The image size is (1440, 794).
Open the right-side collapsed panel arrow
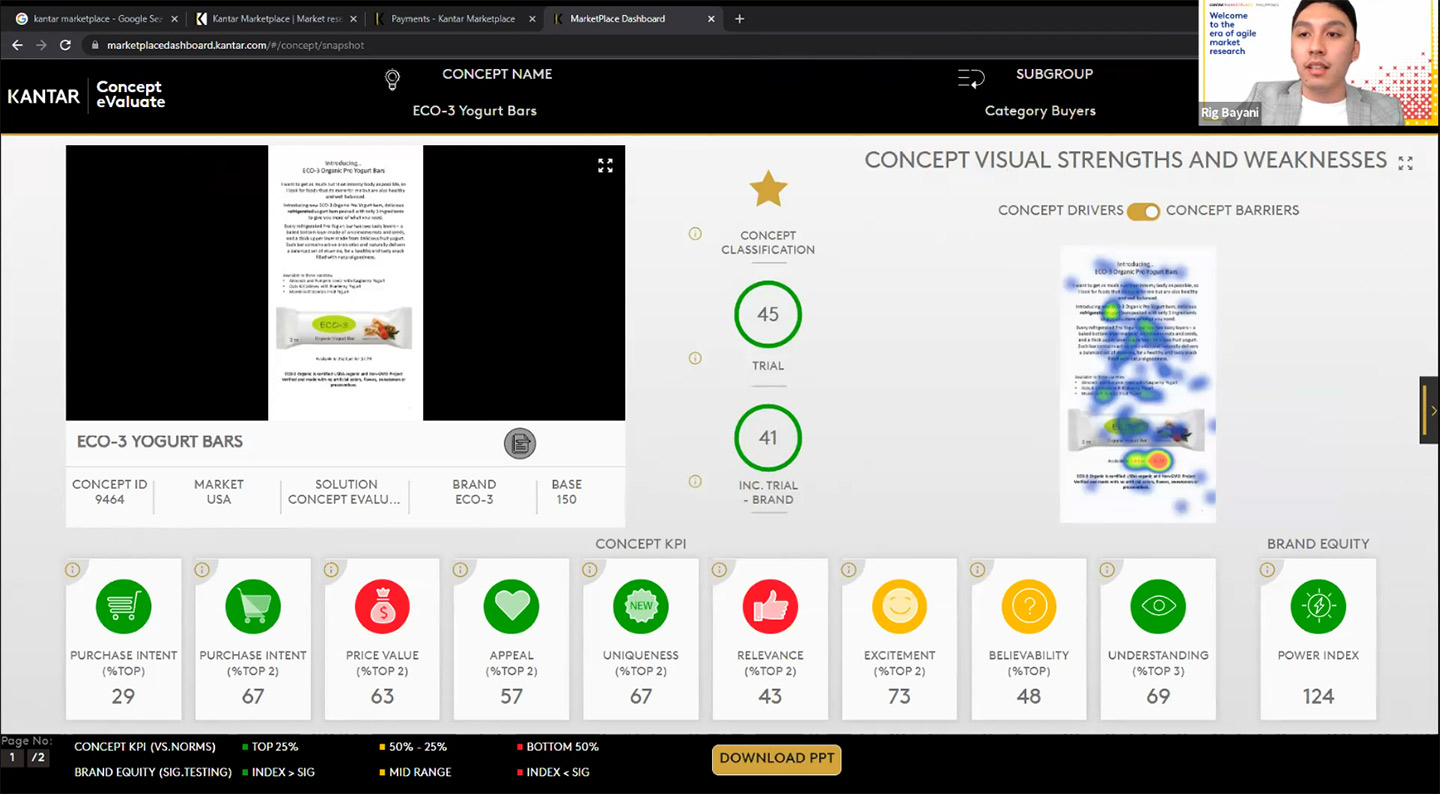(x=1431, y=410)
